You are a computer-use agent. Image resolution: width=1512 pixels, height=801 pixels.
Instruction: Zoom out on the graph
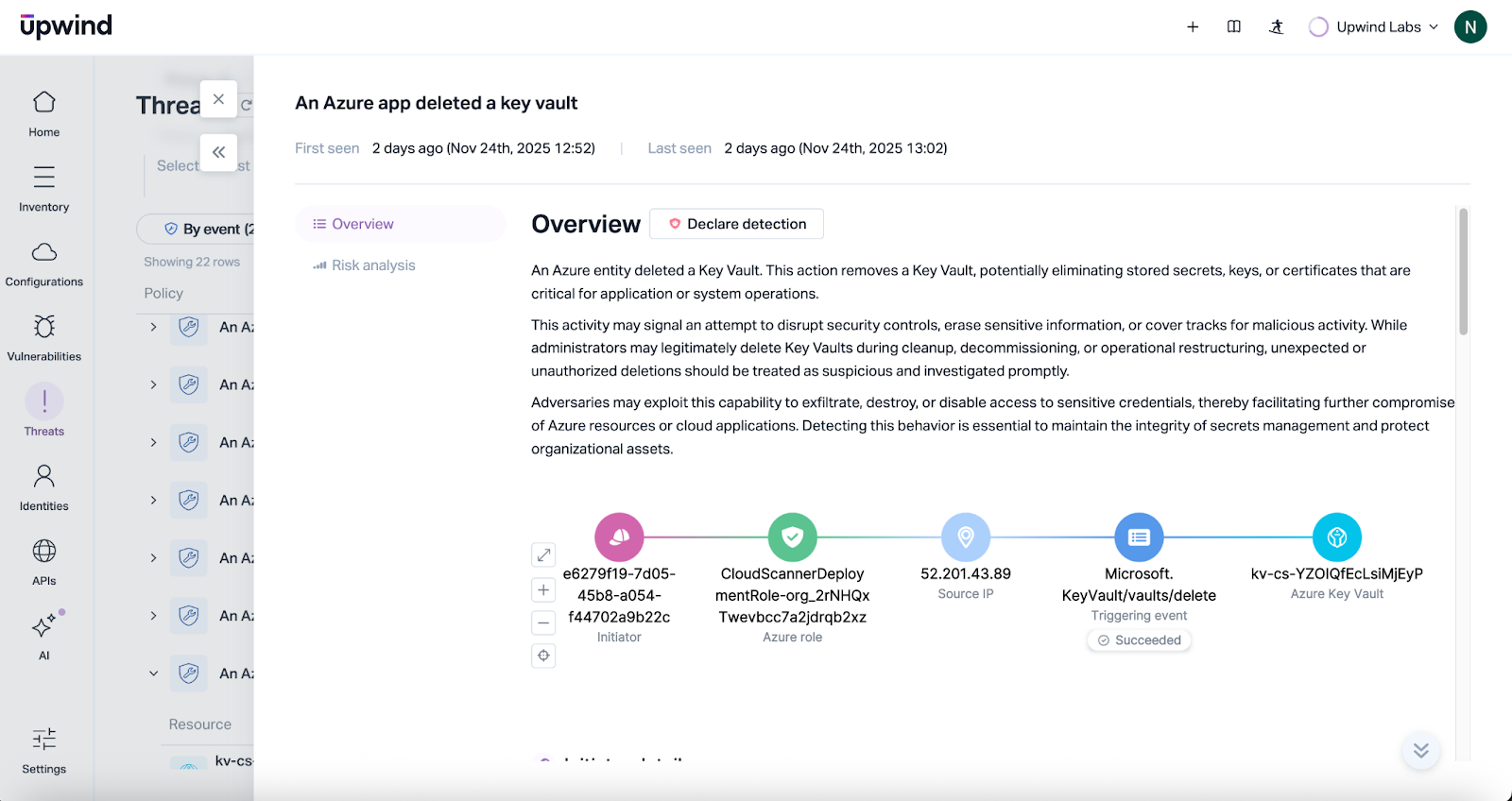pyautogui.click(x=543, y=622)
